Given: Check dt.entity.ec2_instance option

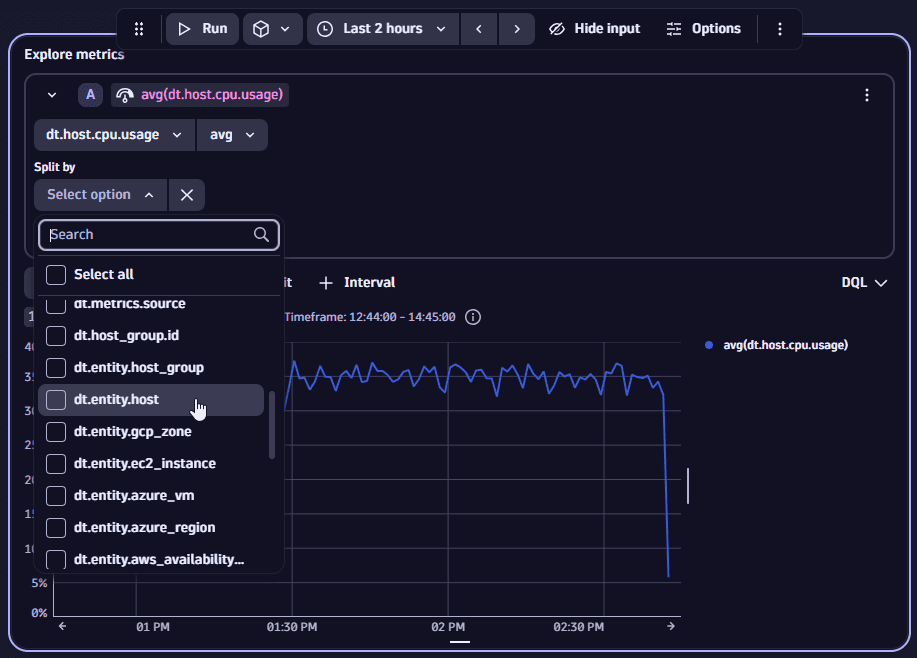Looking at the screenshot, I should click(56, 464).
